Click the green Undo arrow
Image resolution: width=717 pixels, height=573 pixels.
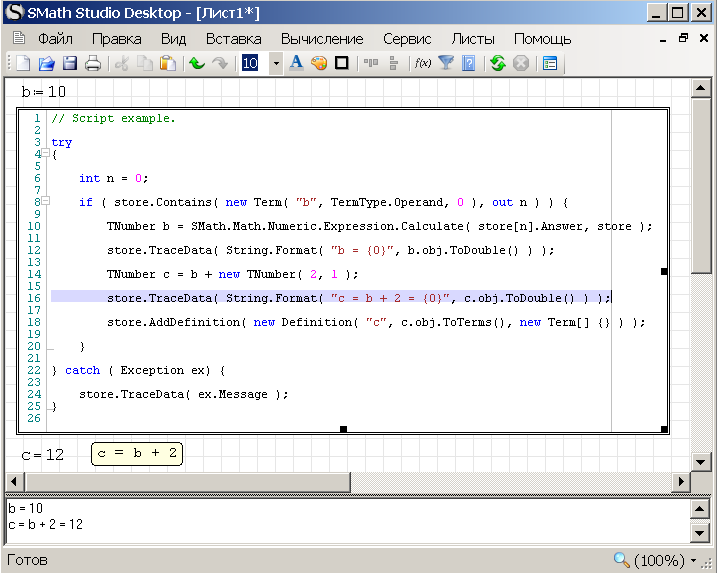coord(197,63)
